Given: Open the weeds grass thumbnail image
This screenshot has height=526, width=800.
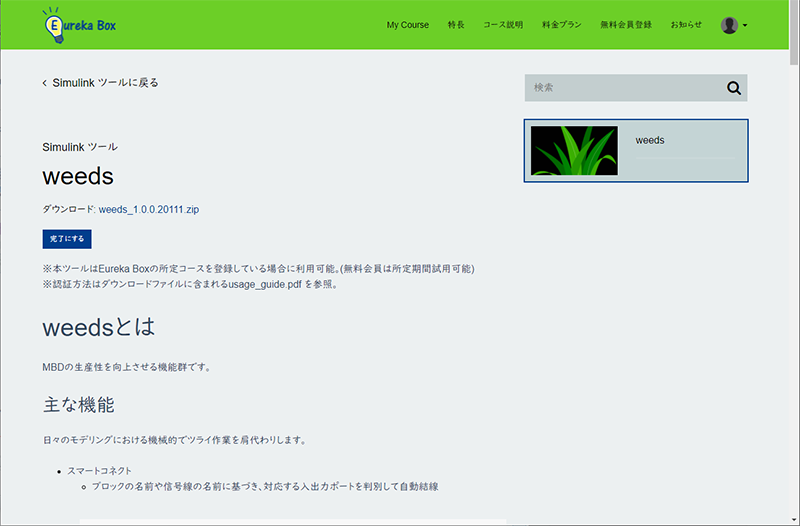Looking at the screenshot, I should point(574,151).
